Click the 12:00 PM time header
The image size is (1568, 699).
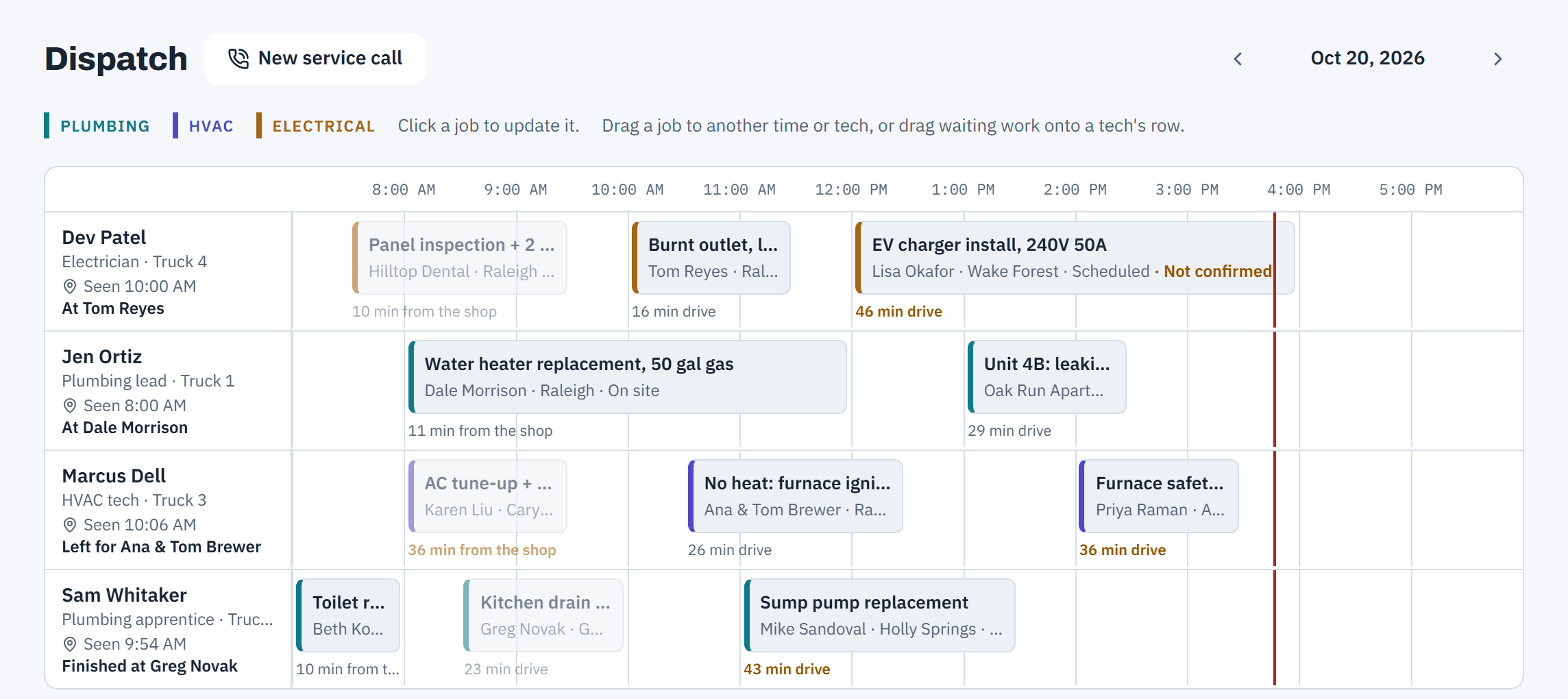coord(851,190)
